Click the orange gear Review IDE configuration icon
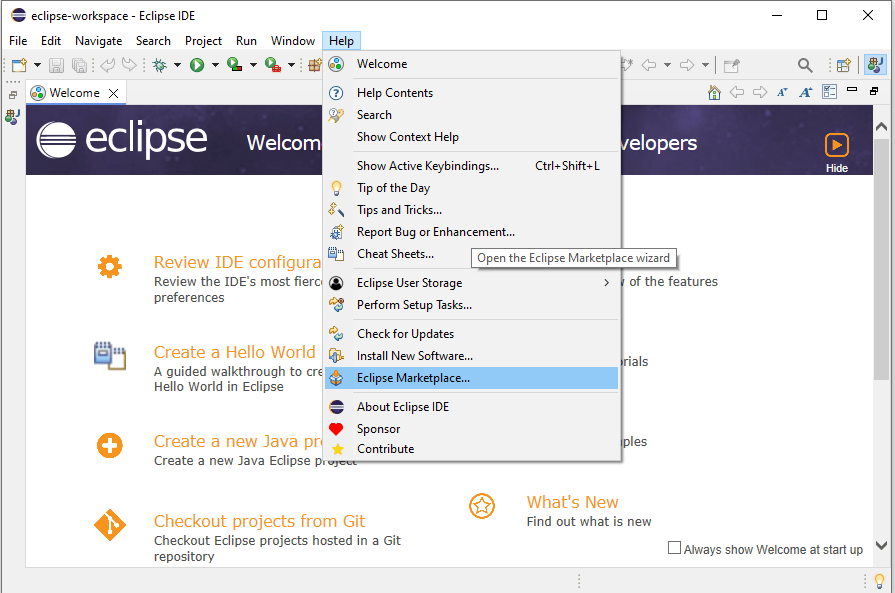The image size is (895, 593). point(110,267)
